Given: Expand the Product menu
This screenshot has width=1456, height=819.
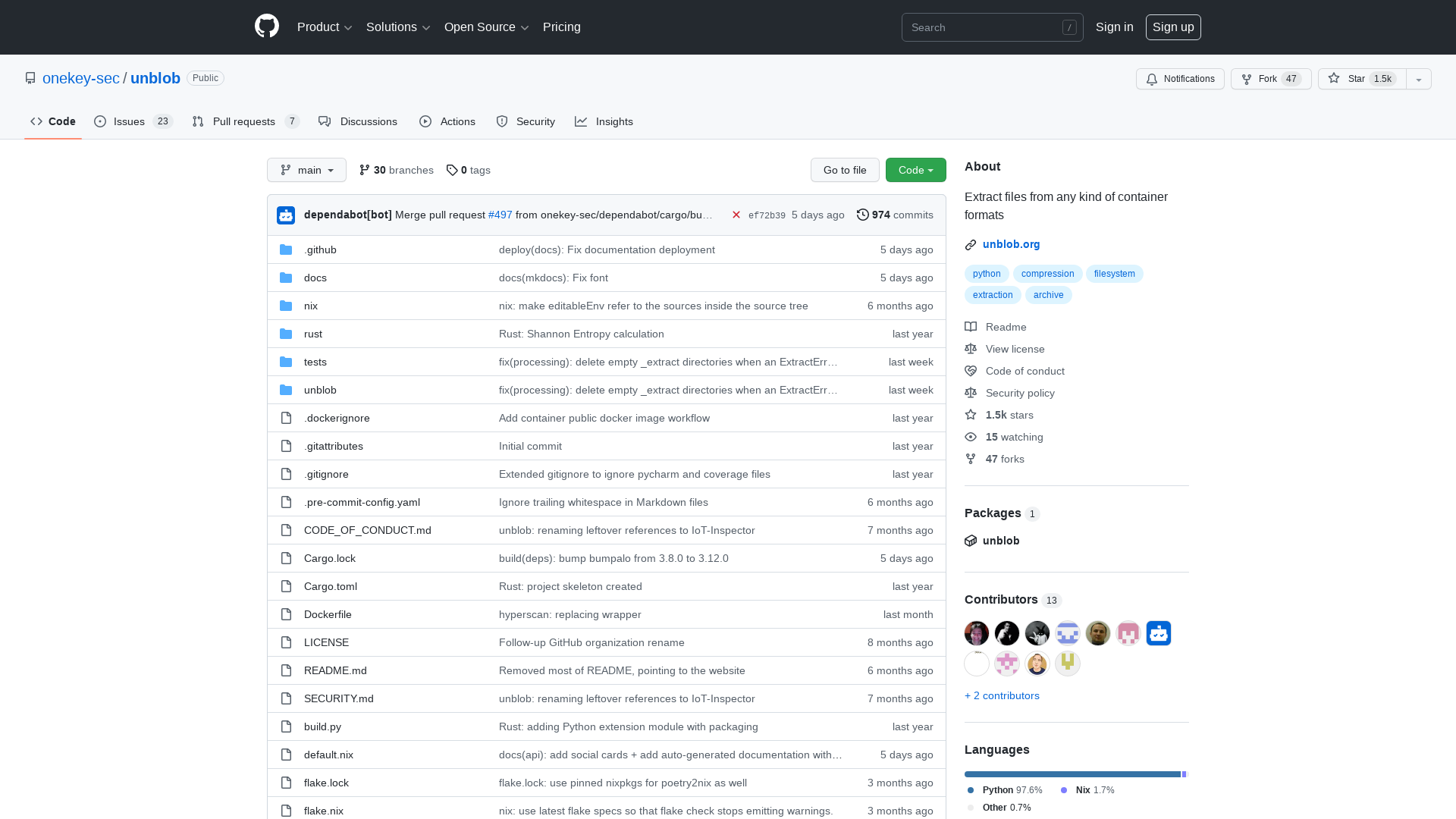Looking at the screenshot, I should (325, 27).
